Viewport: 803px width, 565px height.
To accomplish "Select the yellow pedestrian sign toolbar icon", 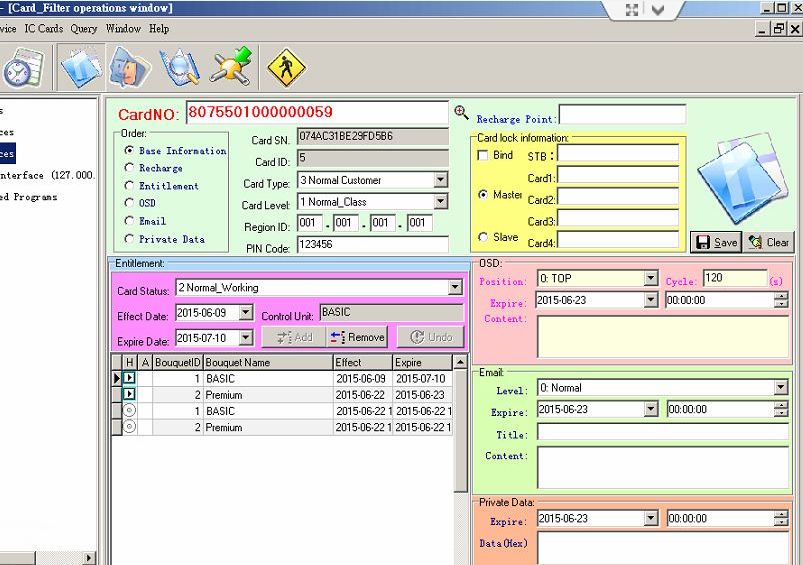I will pyautogui.click(x=286, y=68).
